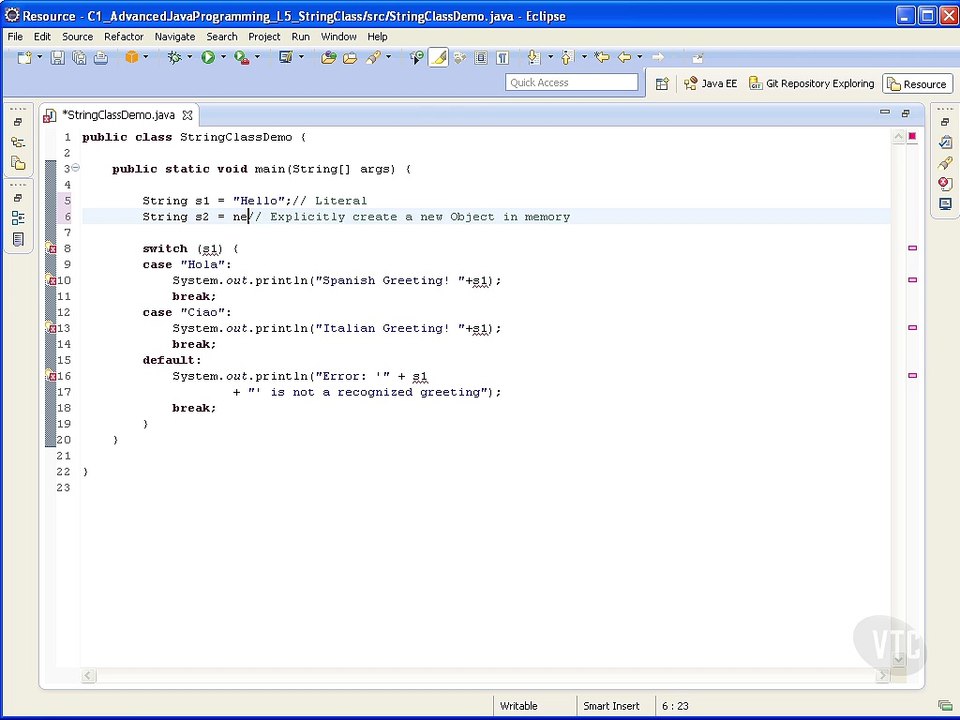Open dropdown arrow next to Run icon
This screenshot has width=960, height=720.
223,57
